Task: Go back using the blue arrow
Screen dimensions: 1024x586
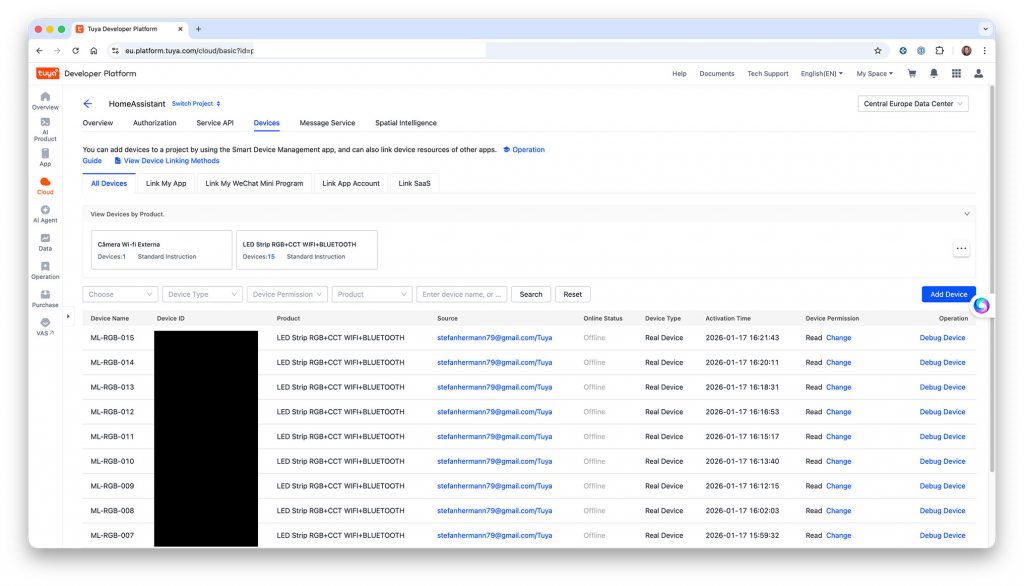Action: click(88, 103)
